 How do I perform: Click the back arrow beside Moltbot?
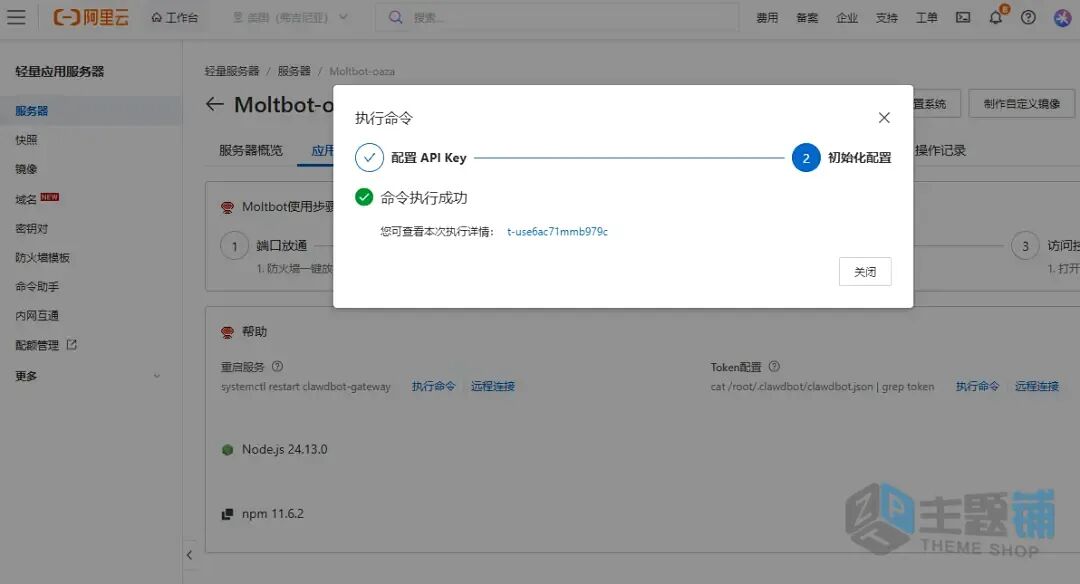215,104
